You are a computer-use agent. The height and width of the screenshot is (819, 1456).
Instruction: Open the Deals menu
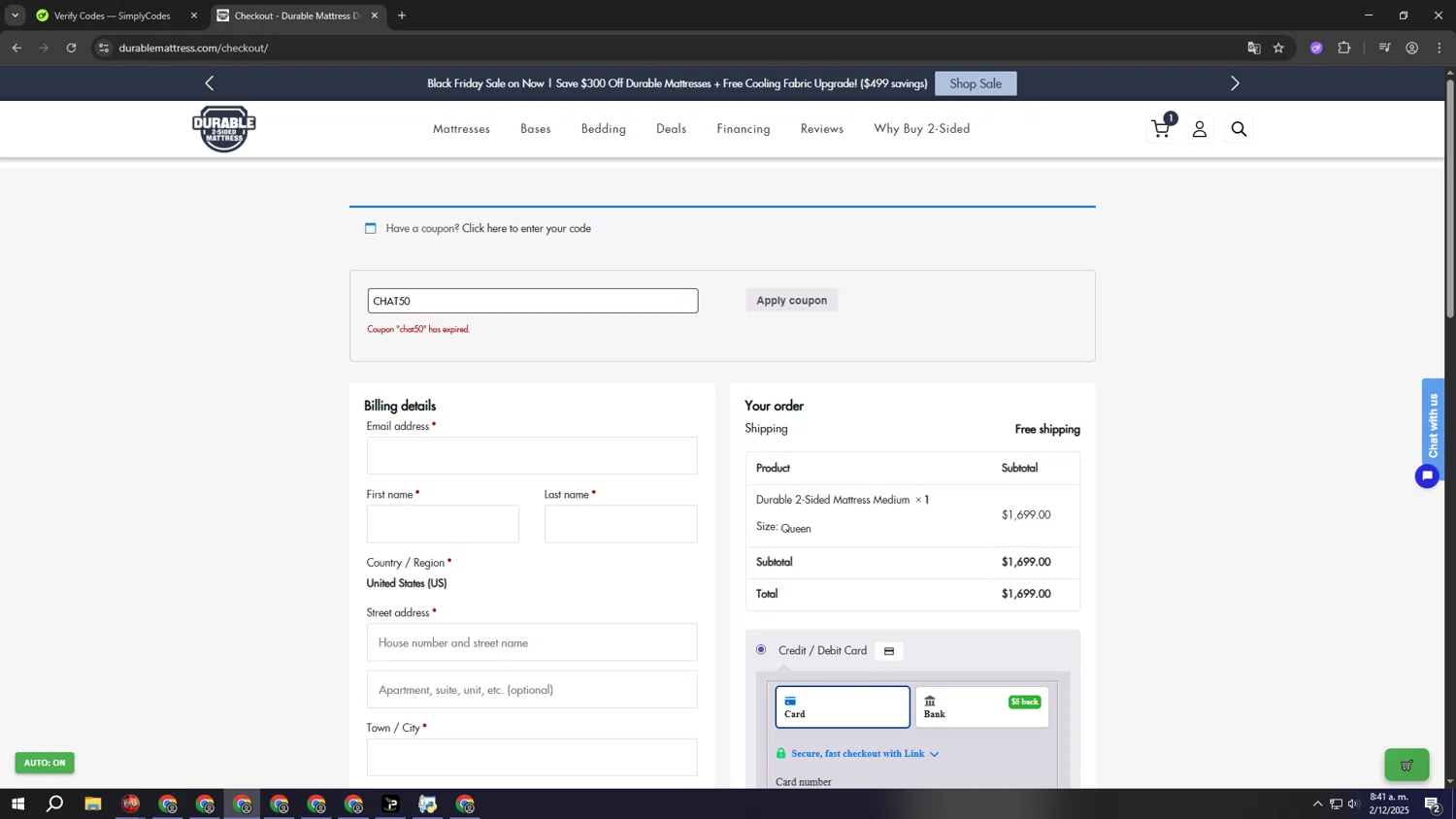671,129
